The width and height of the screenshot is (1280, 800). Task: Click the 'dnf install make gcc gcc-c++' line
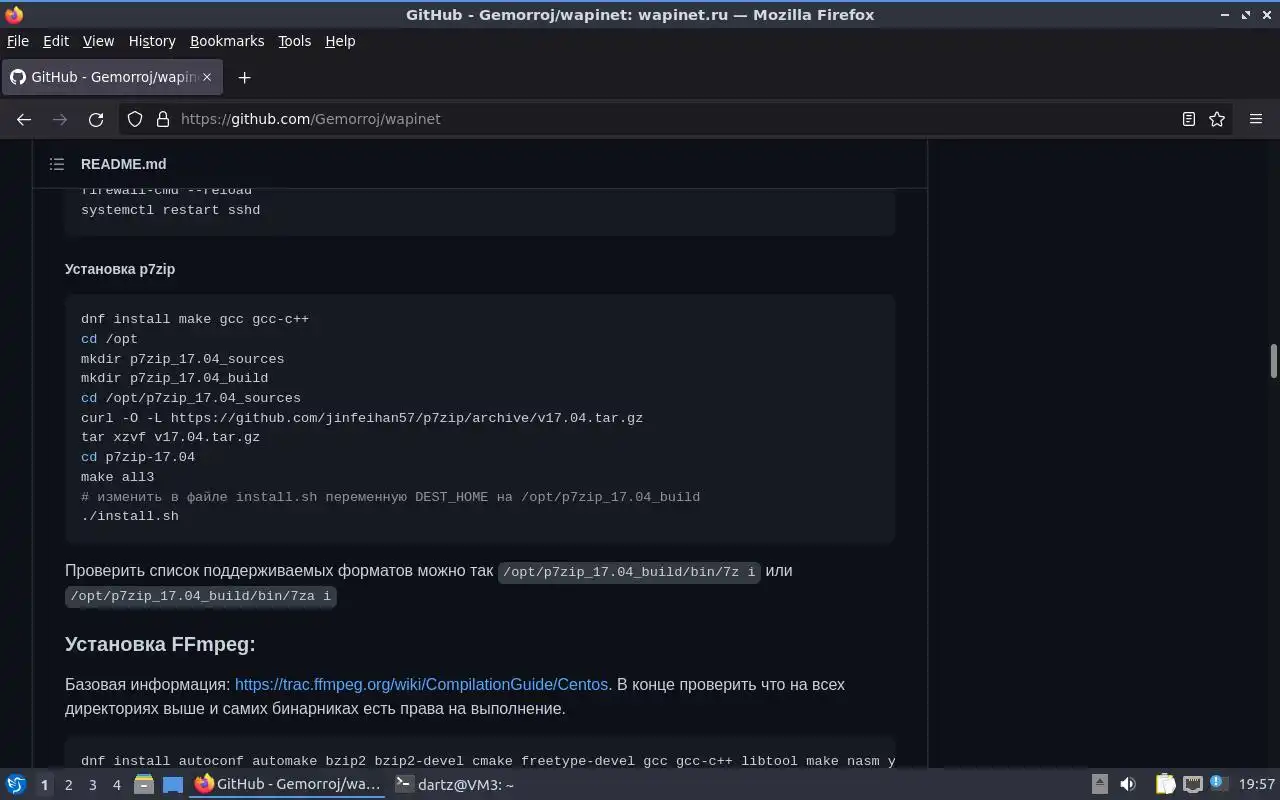click(x=195, y=319)
